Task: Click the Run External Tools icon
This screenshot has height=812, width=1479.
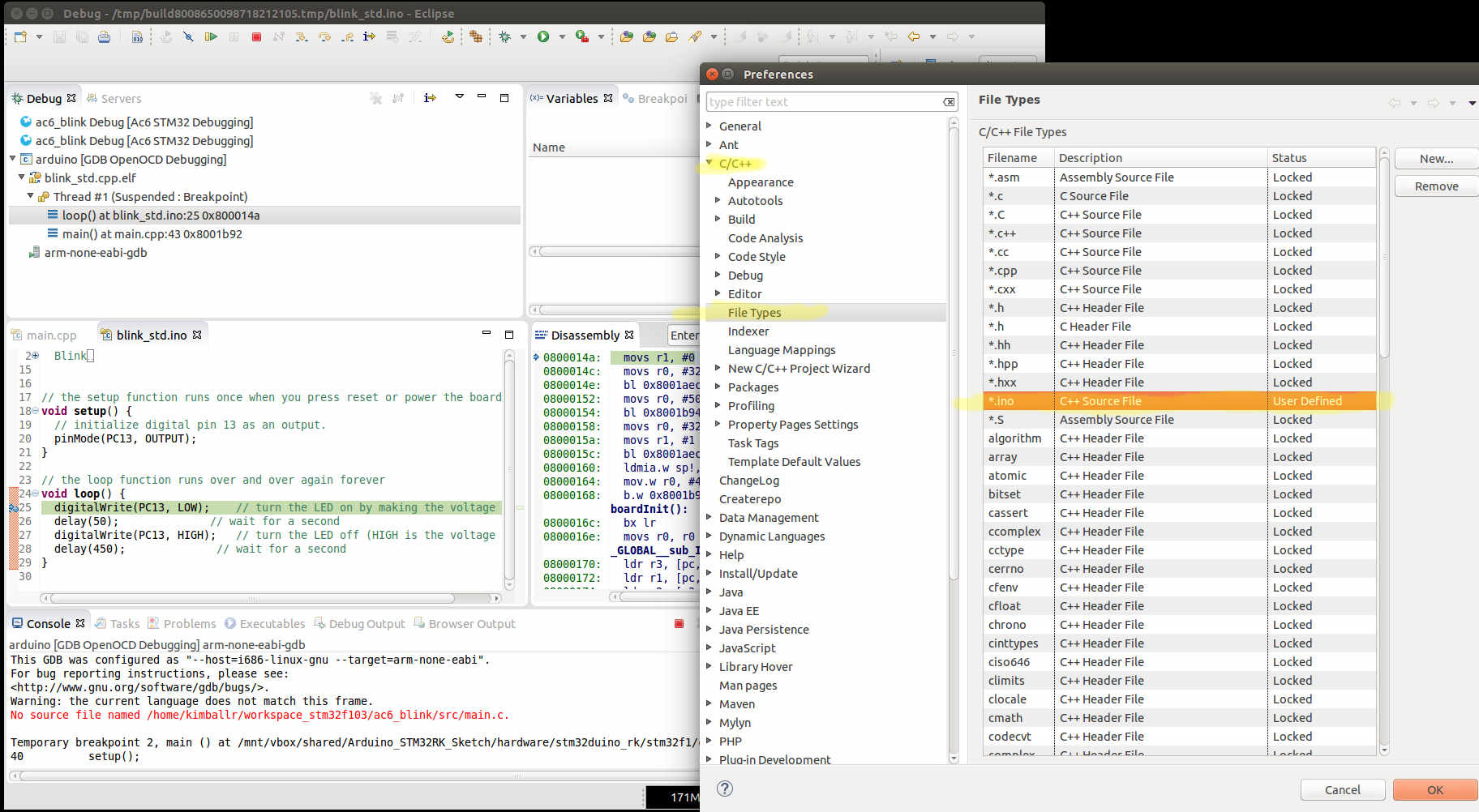Action: (x=581, y=36)
